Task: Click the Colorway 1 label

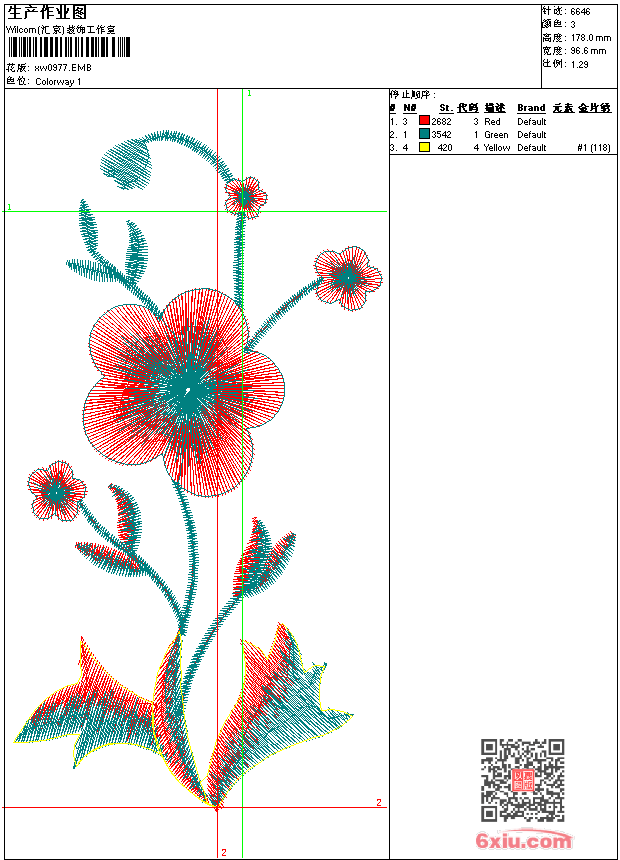Action: pos(58,82)
